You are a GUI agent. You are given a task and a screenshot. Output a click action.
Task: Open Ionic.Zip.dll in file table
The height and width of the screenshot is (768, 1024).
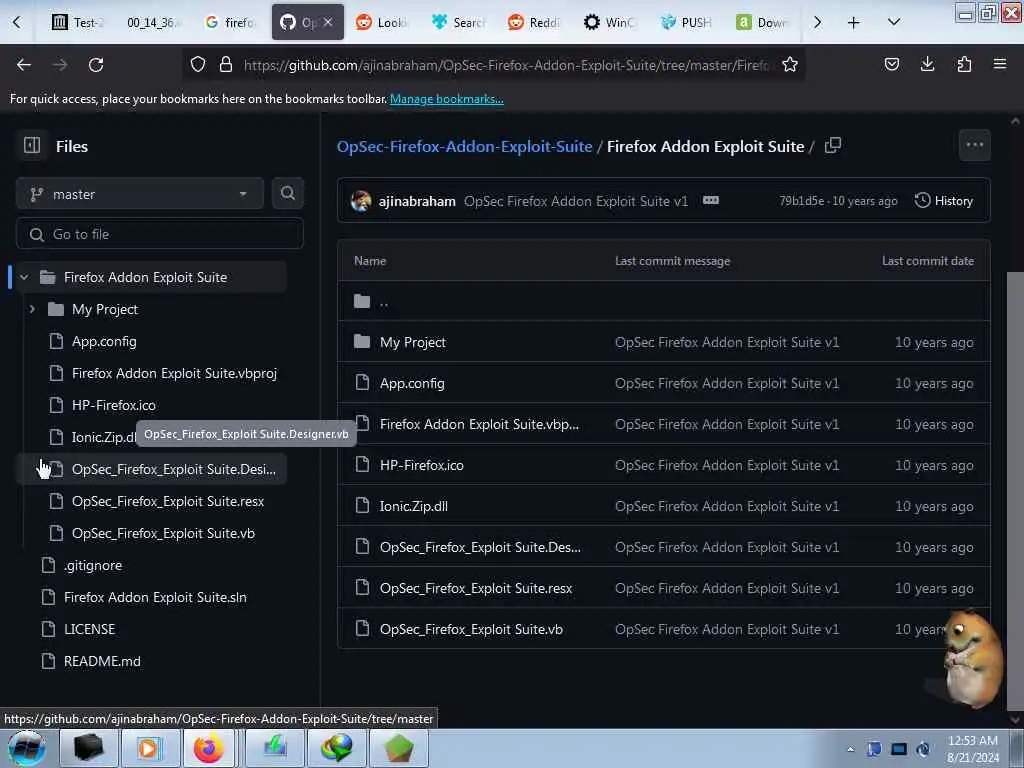tap(413, 506)
